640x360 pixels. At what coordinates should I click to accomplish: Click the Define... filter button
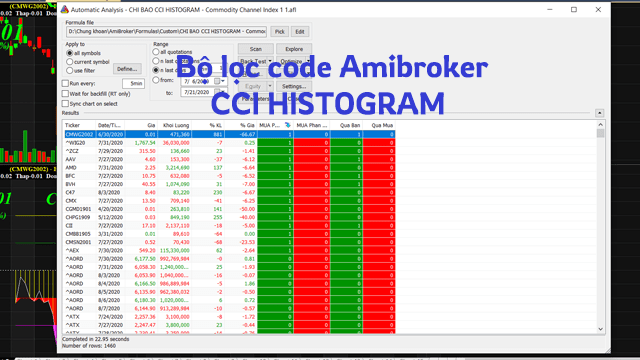(x=127, y=69)
